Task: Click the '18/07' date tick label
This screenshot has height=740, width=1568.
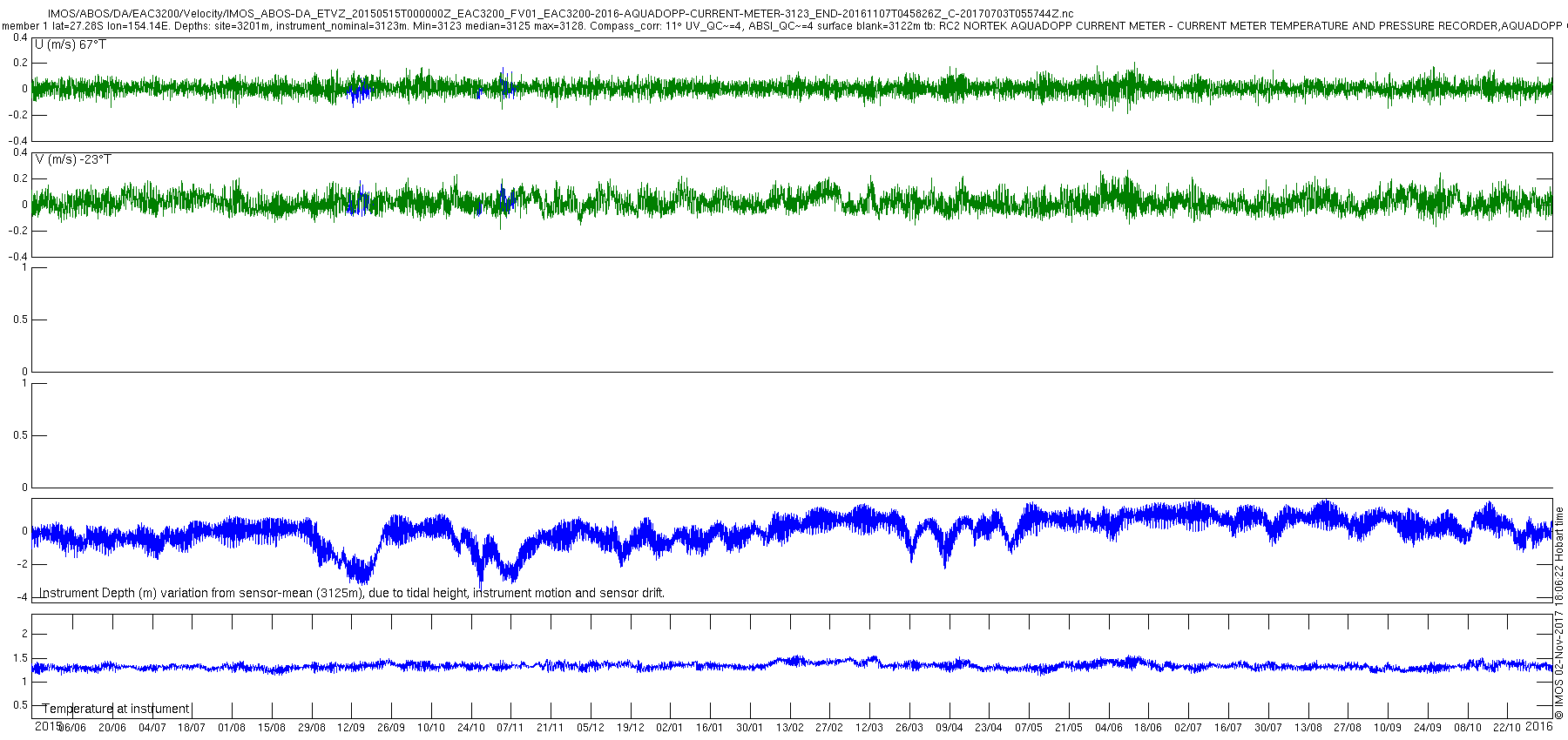Action: pos(192,728)
